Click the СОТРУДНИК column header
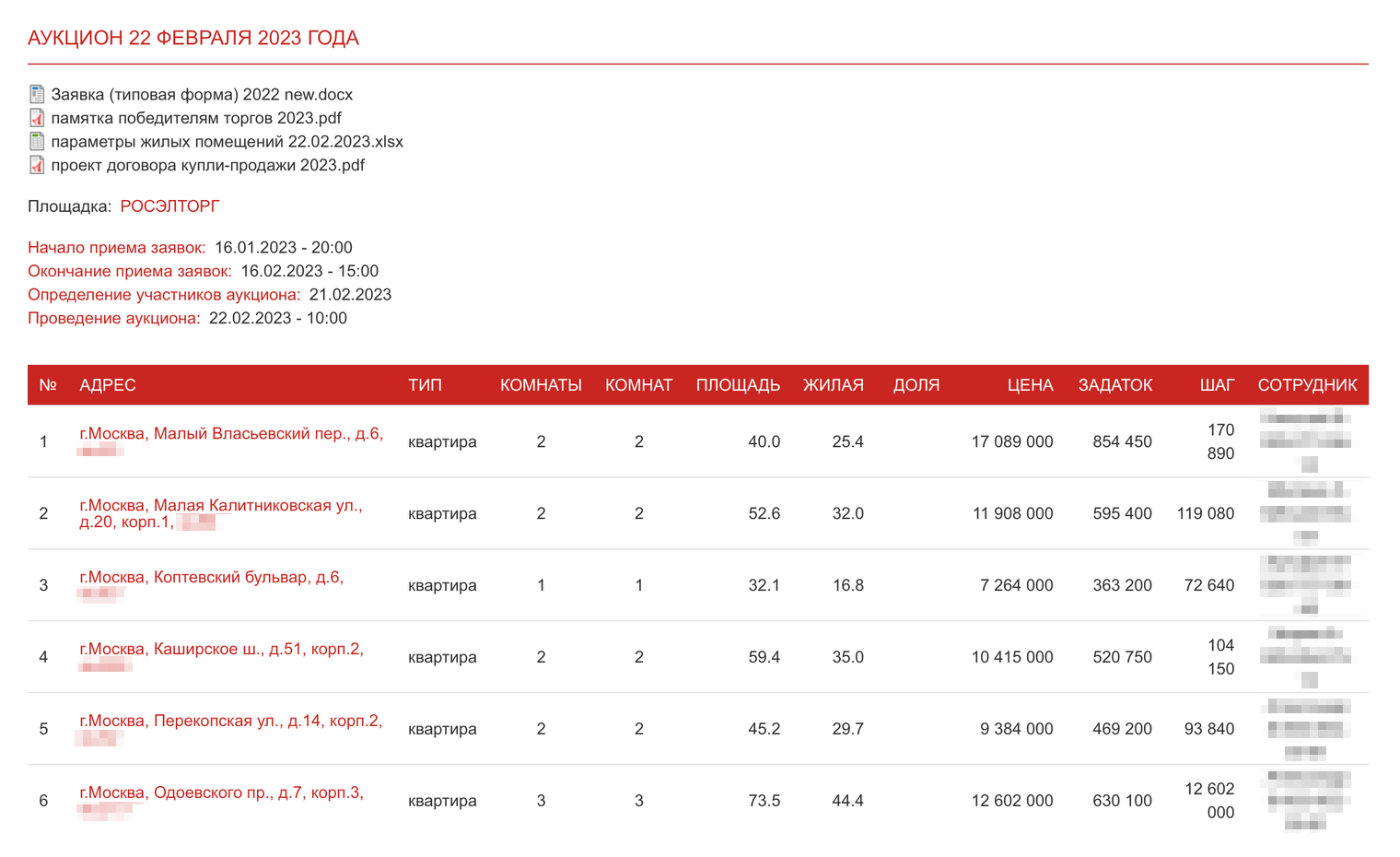Image resolution: width=1400 pixels, height=857 pixels. click(x=1307, y=385)
